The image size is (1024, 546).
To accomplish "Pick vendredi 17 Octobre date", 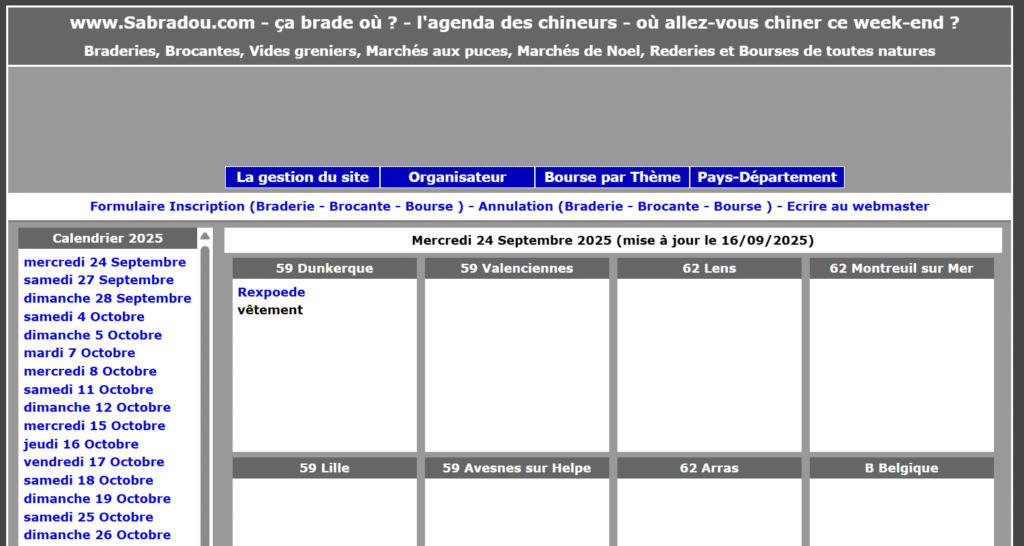I will [94, 462].
